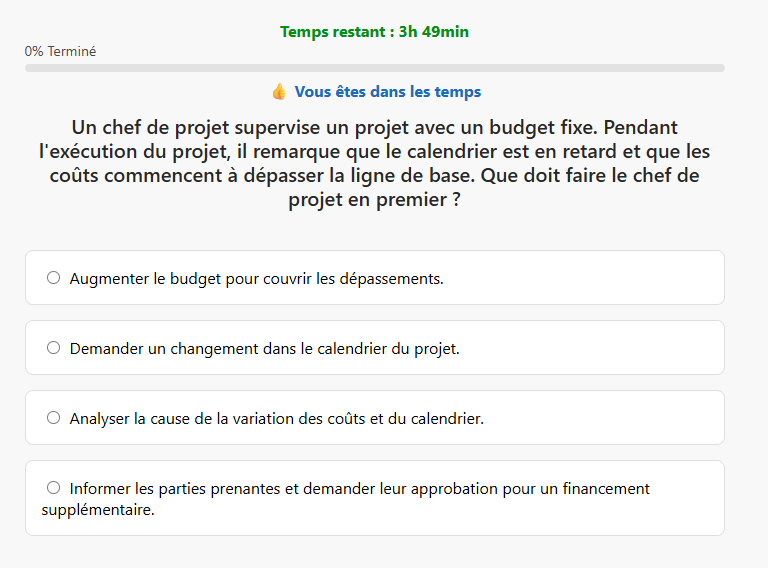
Task: Click the '0% Terminé' progress label
Action: point(61,52)
